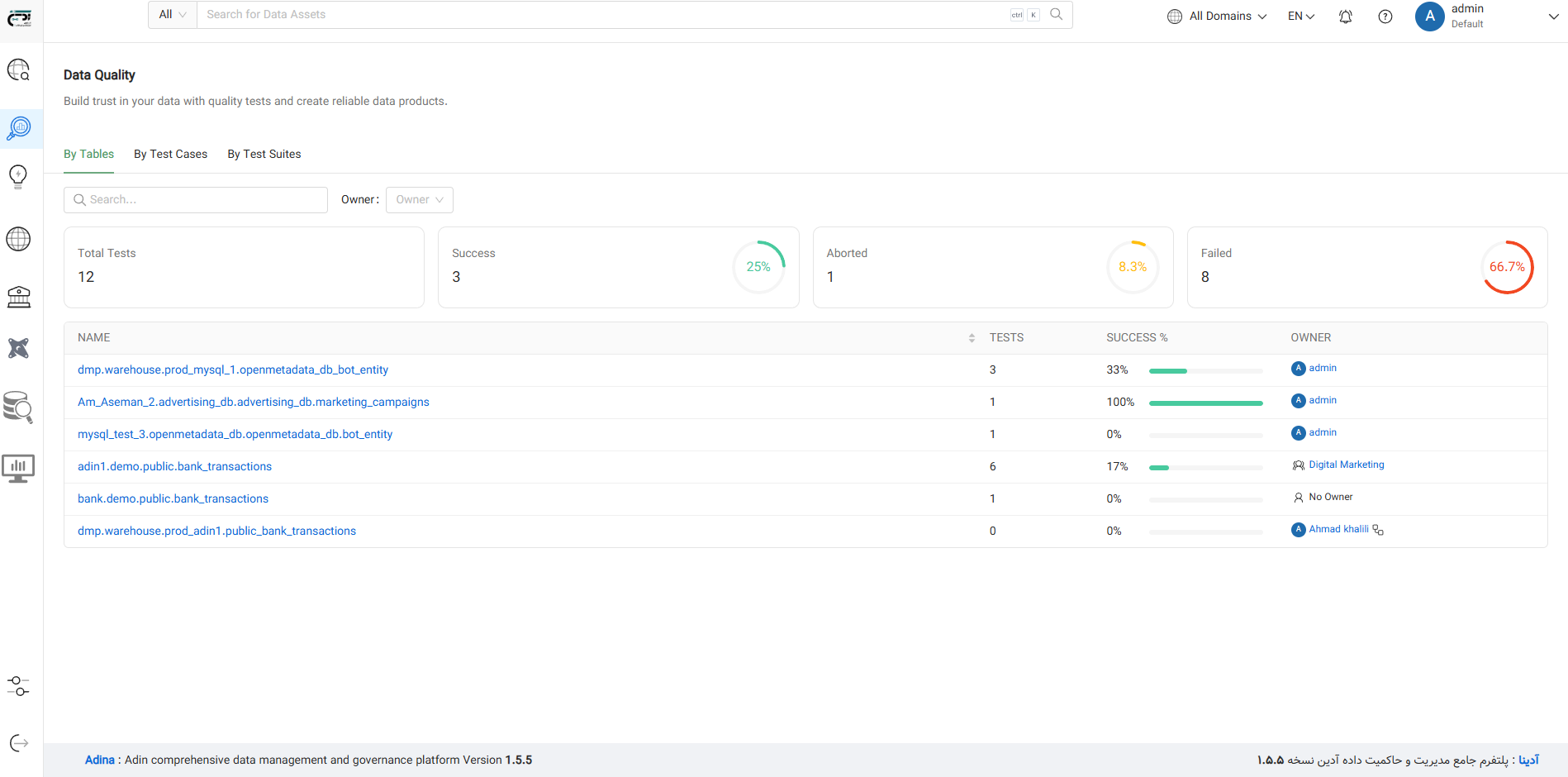Open the Governance building icon in the sidebar
The width and height of the screenshot is (1568, 777).
point(18,296)
